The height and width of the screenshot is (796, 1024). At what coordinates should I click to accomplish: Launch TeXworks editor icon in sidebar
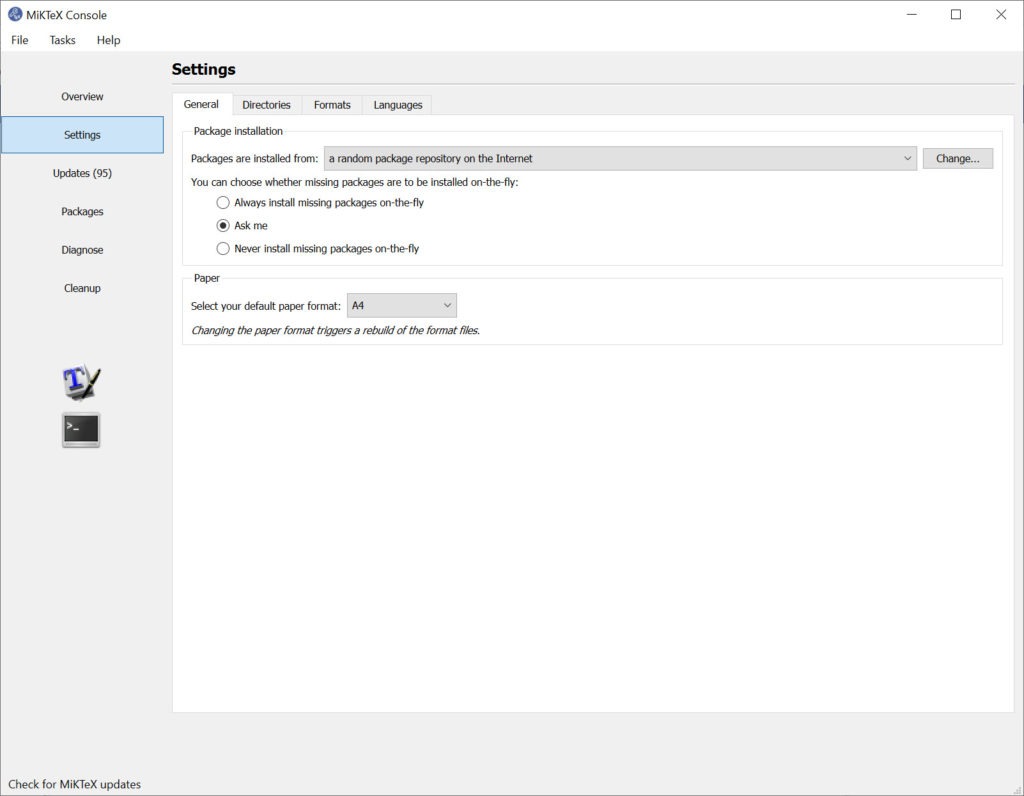pyautogui.click(x=81, y=383)
